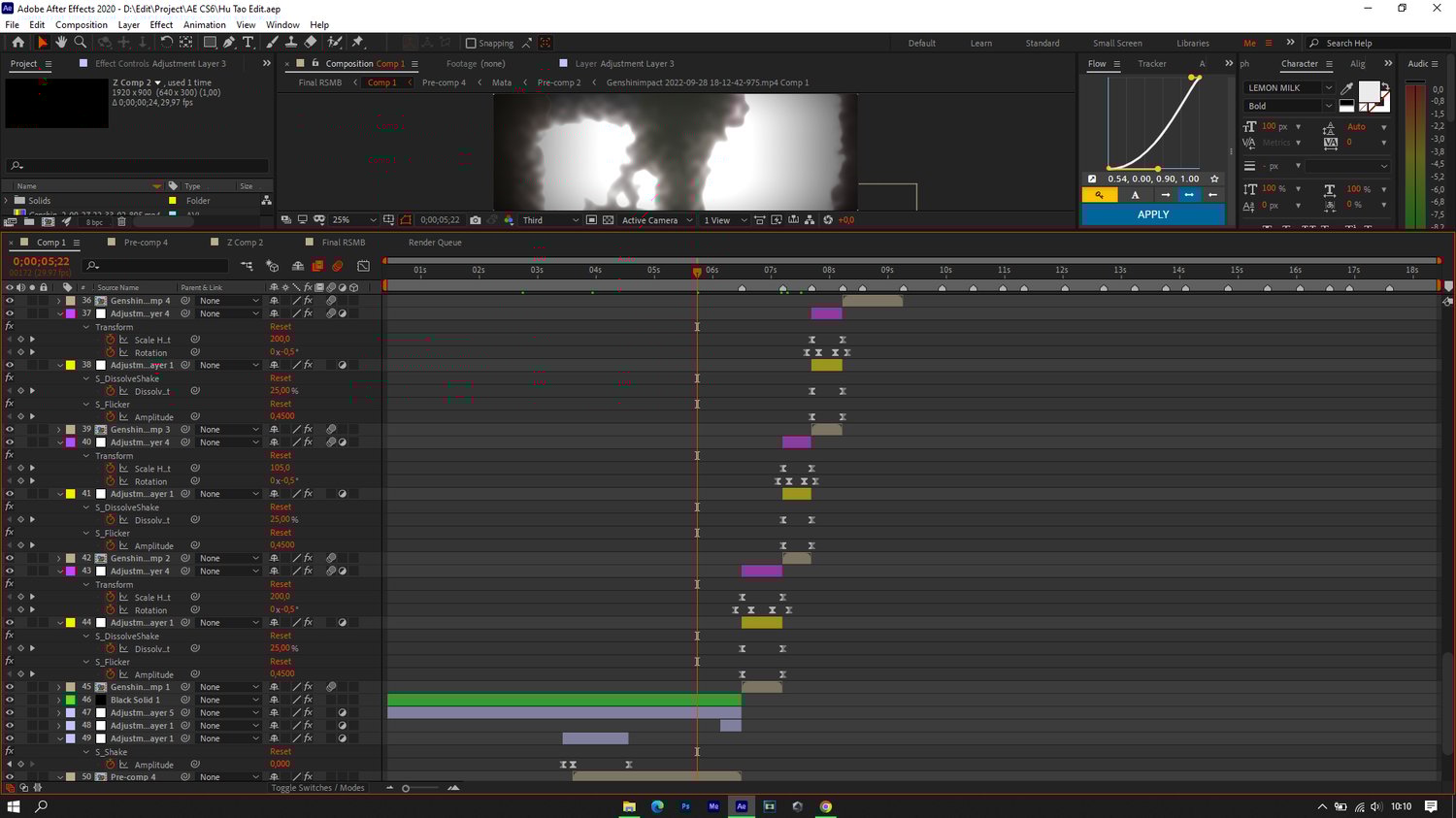Open the Graph Editor in timeline

tap(363, 265)
